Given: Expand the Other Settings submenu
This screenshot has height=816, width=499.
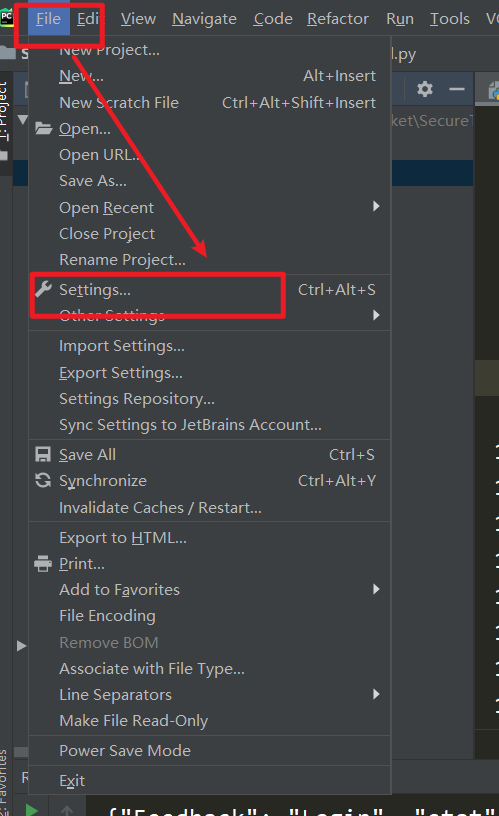Looking at the screenshot, I should [x=210, y=315].
